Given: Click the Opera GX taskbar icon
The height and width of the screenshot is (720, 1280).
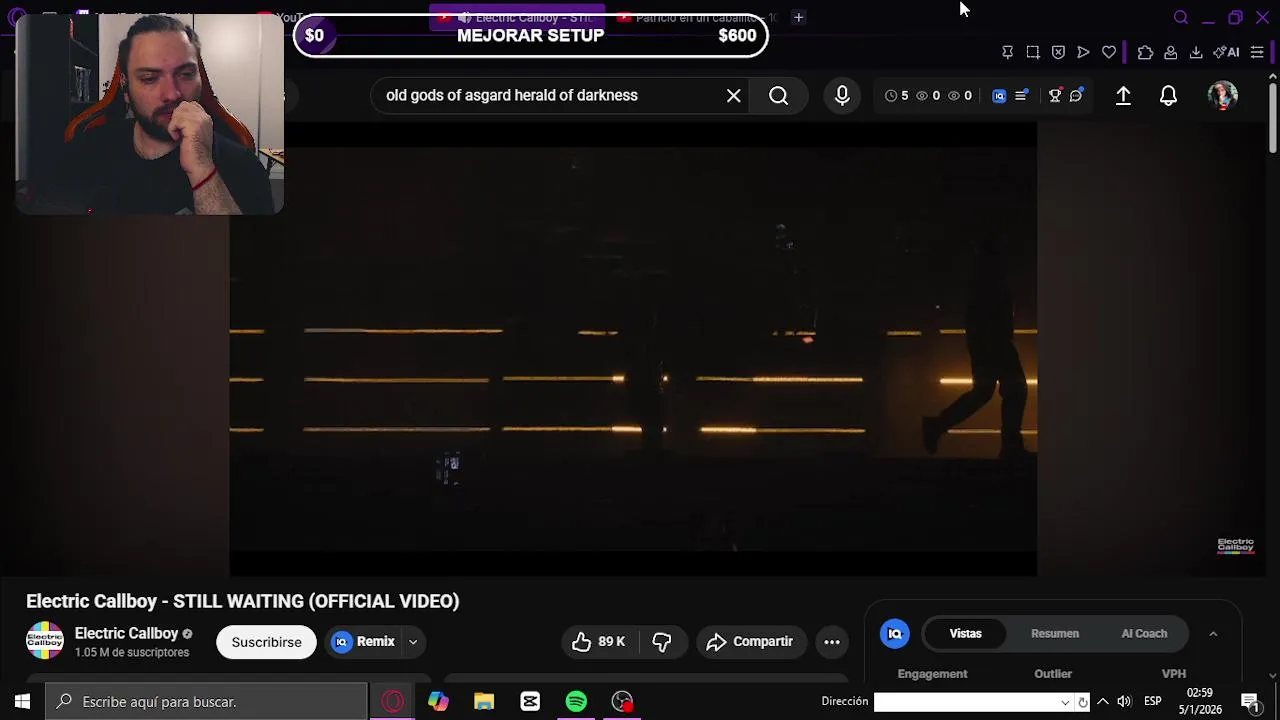Looking at the screenshot, I should (392, 701).
